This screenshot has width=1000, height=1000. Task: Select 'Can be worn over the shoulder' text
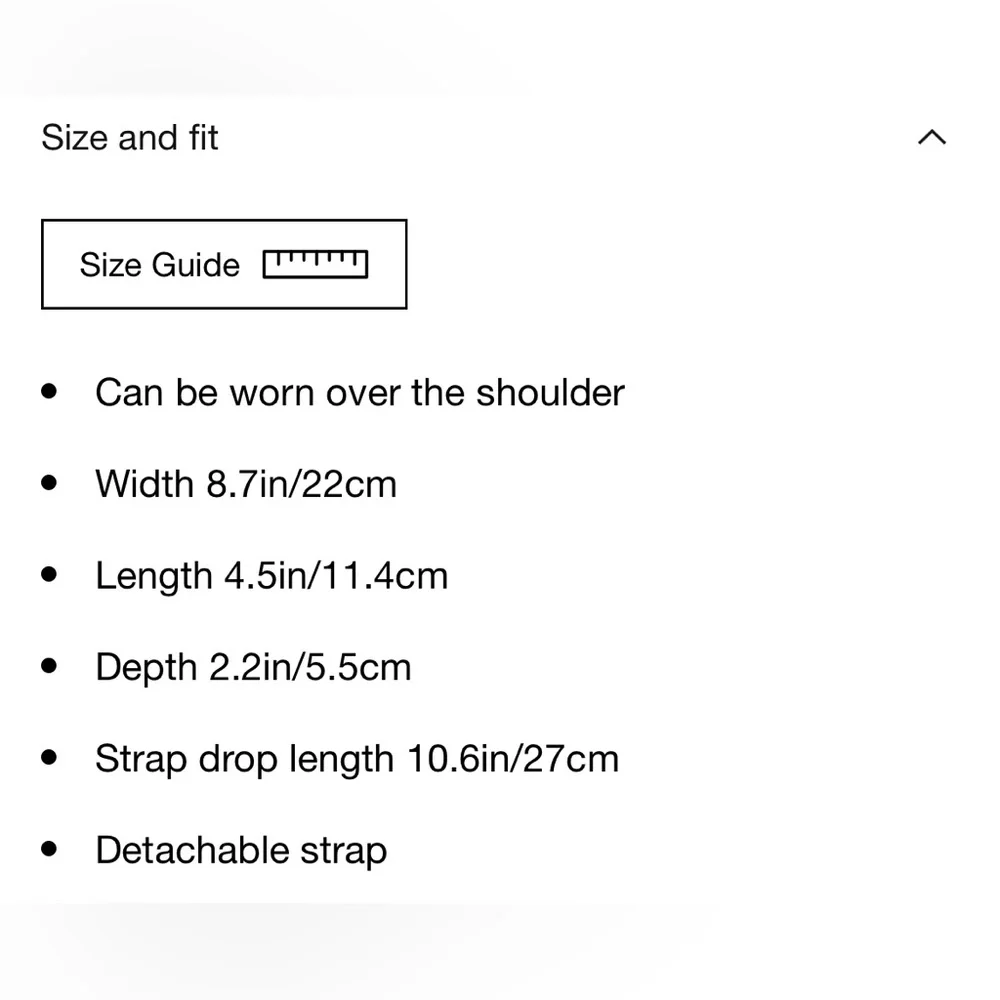359,393
